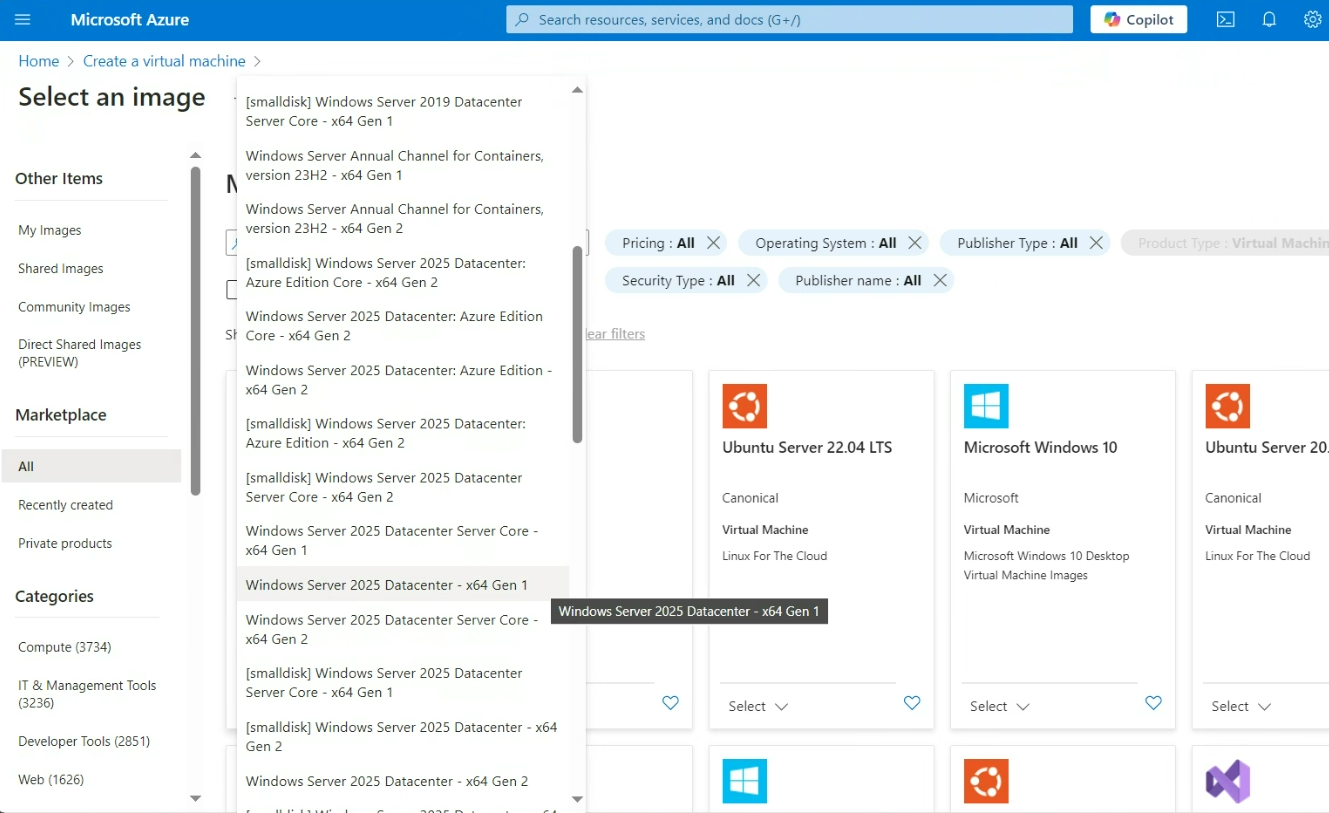The height and width of the screenshot is (813, 1329).
Task: Open Cloud Shell from the top bar
Action: tap(1225, 20)
